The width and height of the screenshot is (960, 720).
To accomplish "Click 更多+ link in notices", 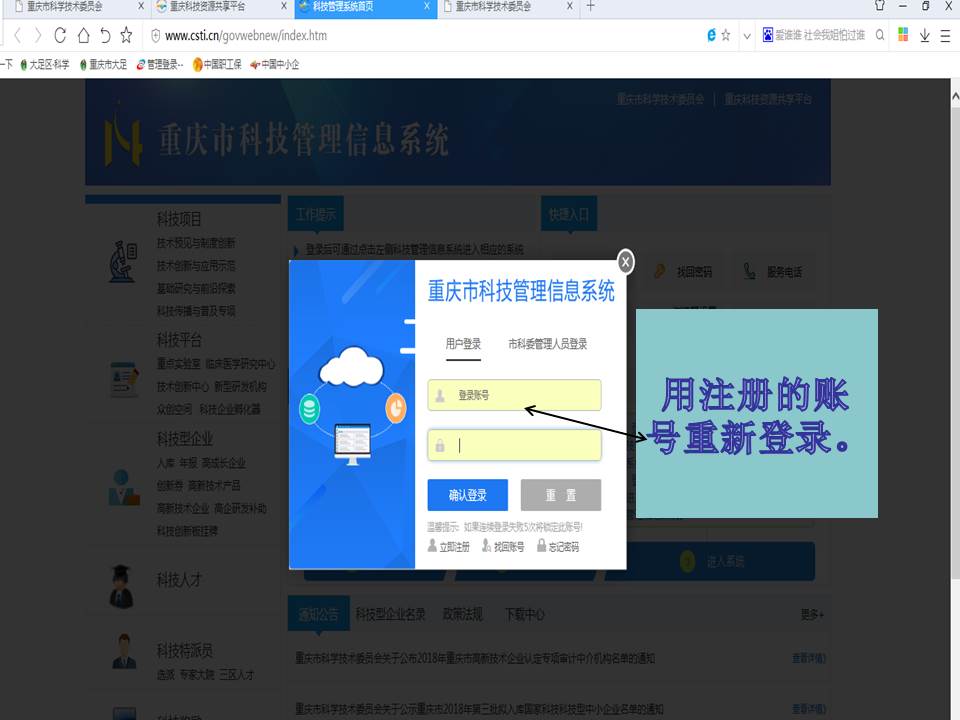I will (x=812, y=614).
